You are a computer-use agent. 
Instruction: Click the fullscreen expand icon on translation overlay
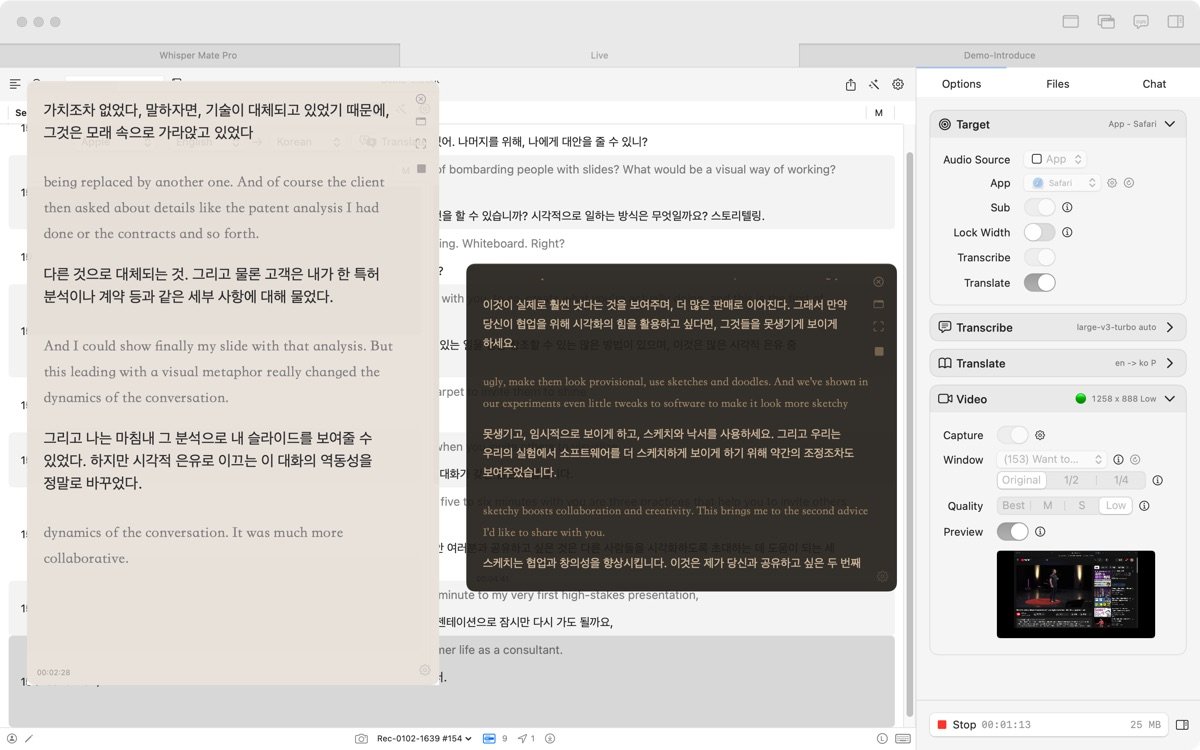tap(880, 327)
